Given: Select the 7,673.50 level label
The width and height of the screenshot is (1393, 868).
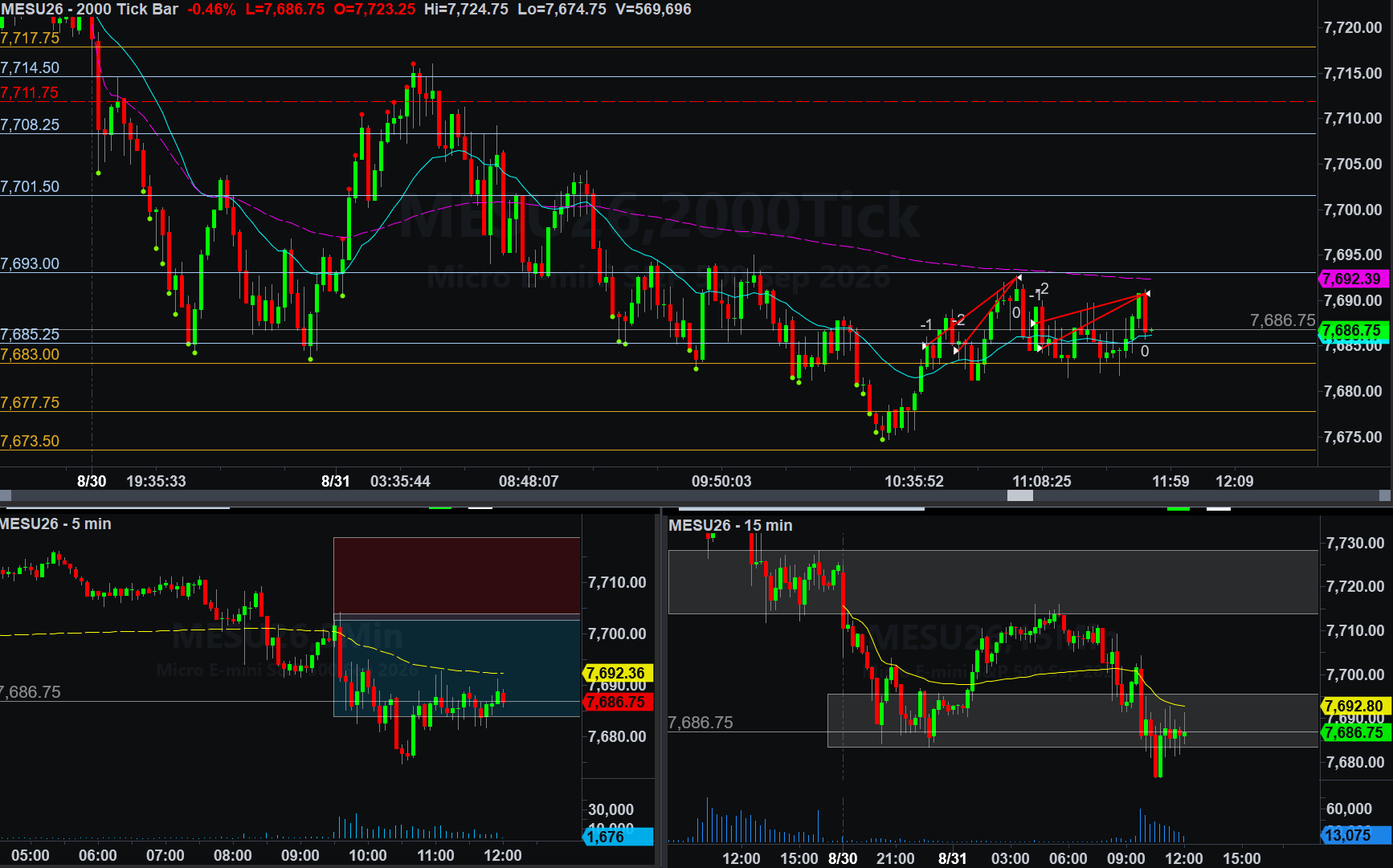Looking at the screenshot, I should pyautogui.click(x=31, y=441).
